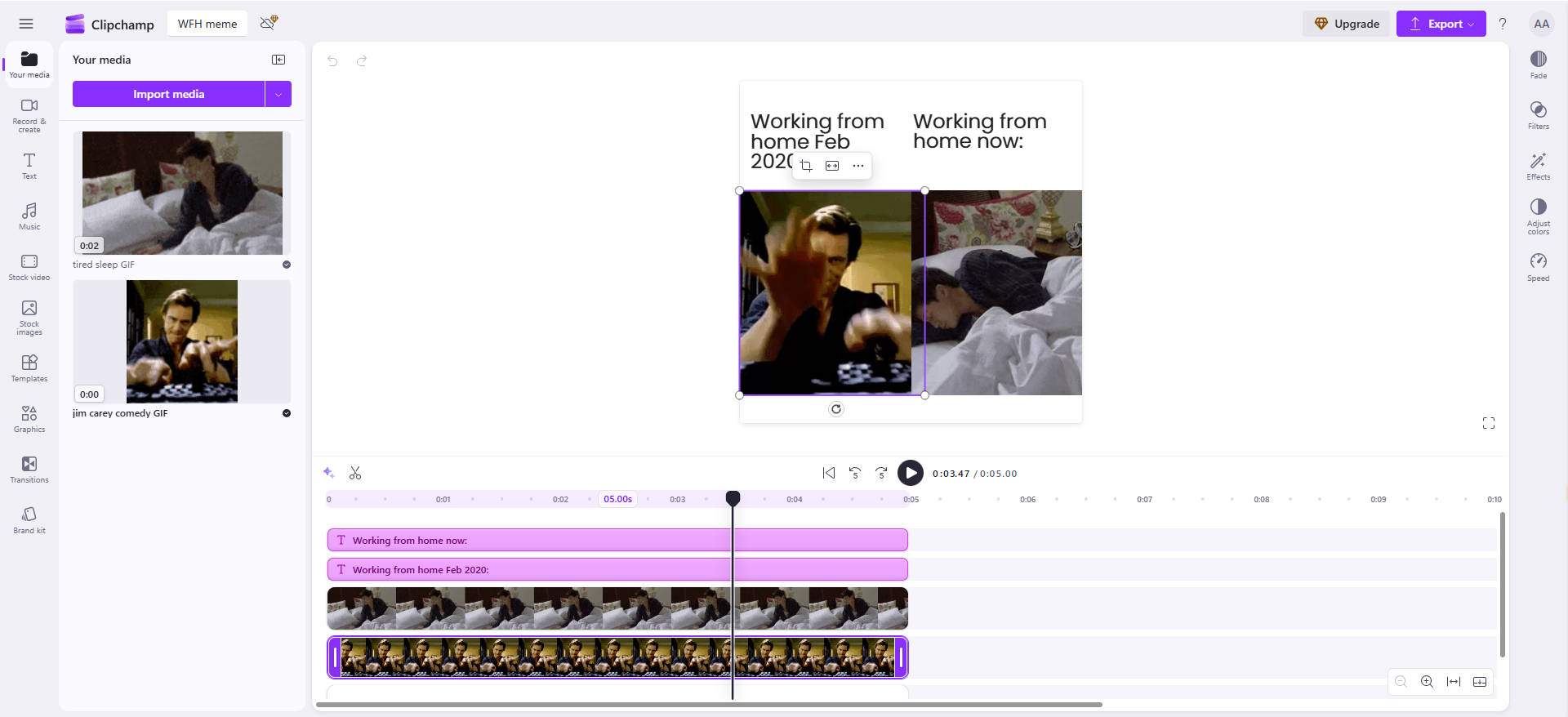Open the Transitions panel

pos(29,470)
